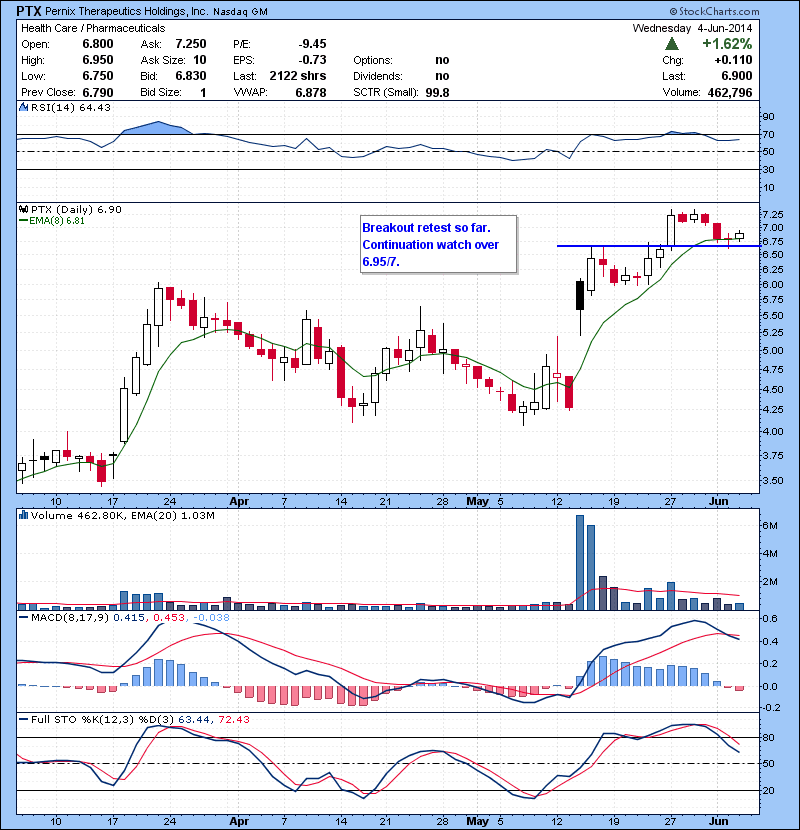The image size is (800, 830).
Task: Click the Breakout retest annotation box
Action: click(x=438, y=244)
